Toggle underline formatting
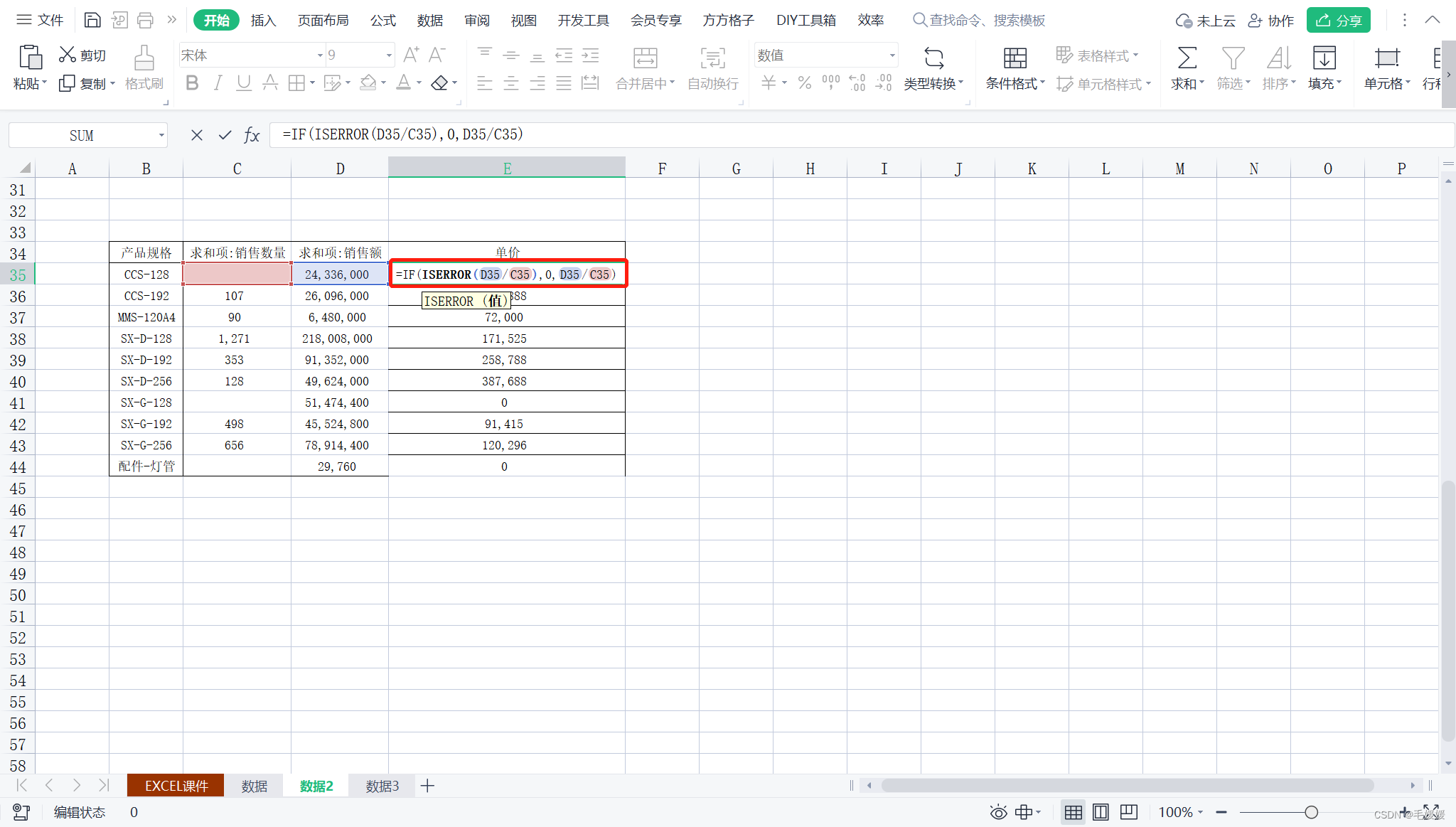This screenshot has height=827, width=1456. [244, 83]
